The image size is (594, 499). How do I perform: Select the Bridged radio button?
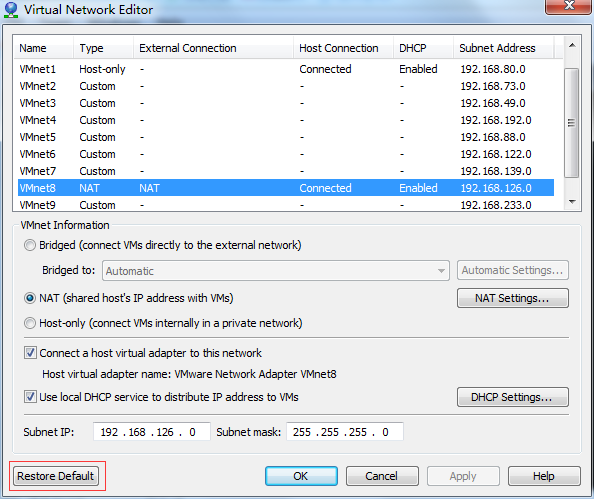pyautogui.click(x=30, y=246)
